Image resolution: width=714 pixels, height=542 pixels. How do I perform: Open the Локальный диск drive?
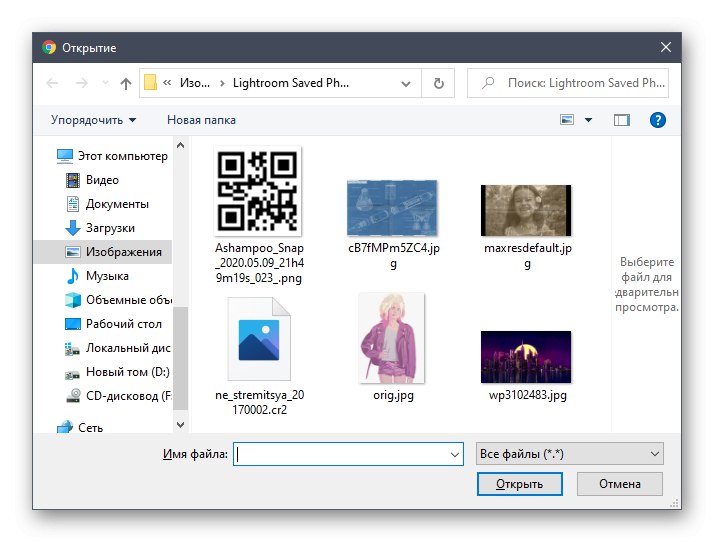pyautogui.click(x=118, y=348)
